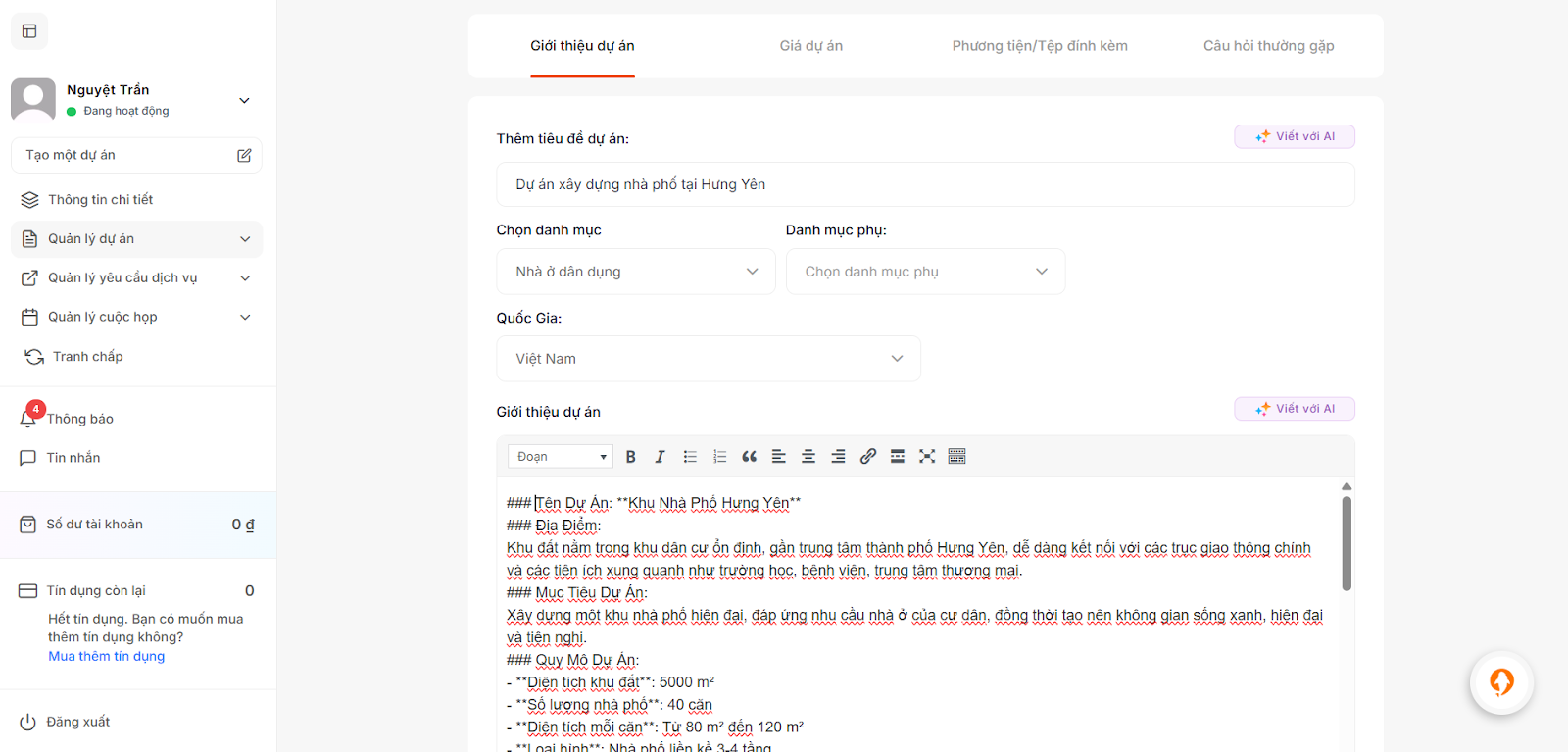Insert a numbered list
The image size is (1568, 752).
[719, 457]
